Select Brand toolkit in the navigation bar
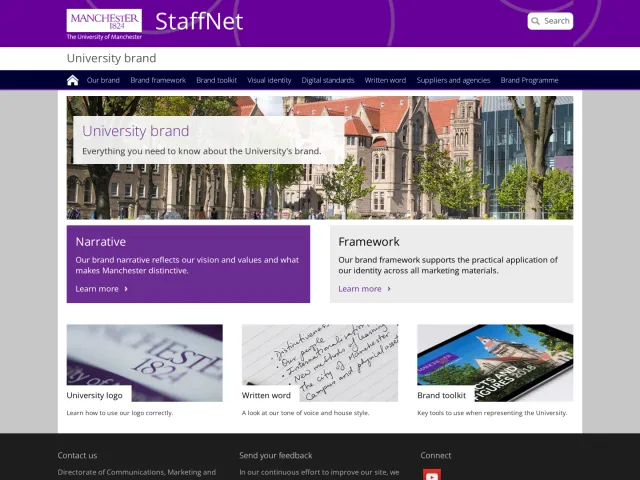 point(216,80)
